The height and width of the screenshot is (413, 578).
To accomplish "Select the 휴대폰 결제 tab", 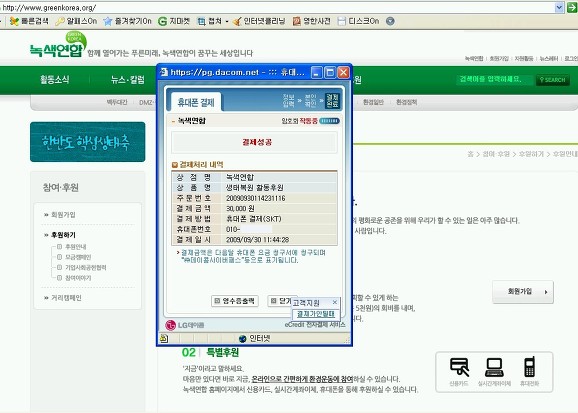I will point(196,102).
